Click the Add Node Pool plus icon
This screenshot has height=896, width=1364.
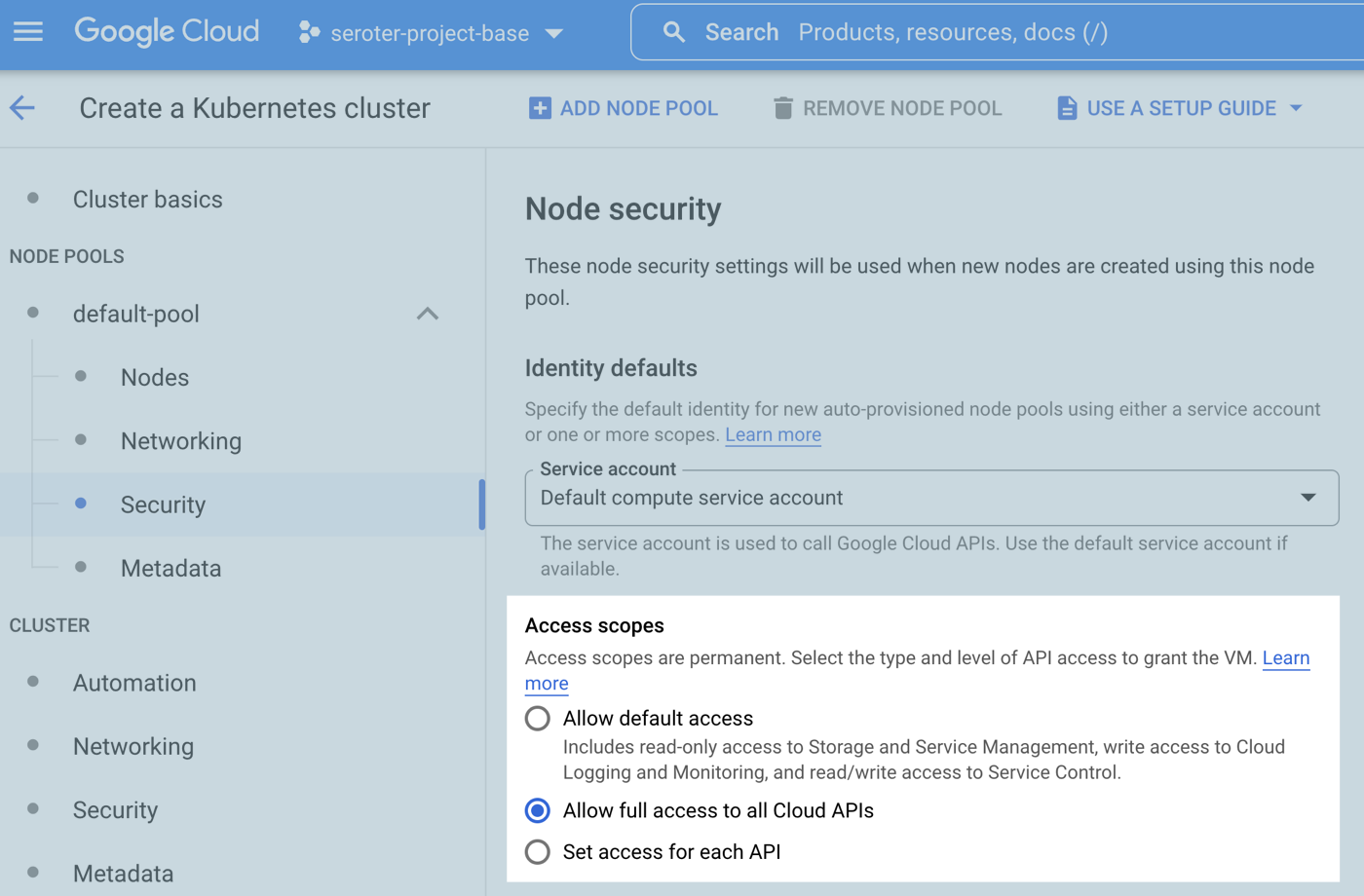pyautogui.click(x=539, y=108)
